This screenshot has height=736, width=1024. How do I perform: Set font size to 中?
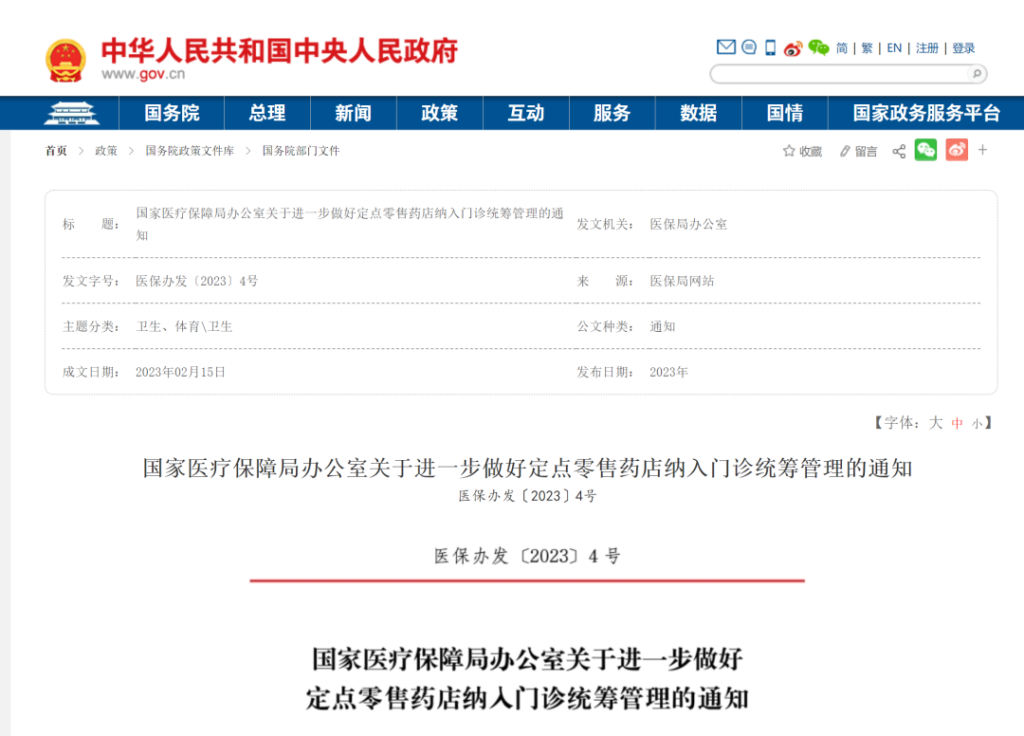click(957, 423)
